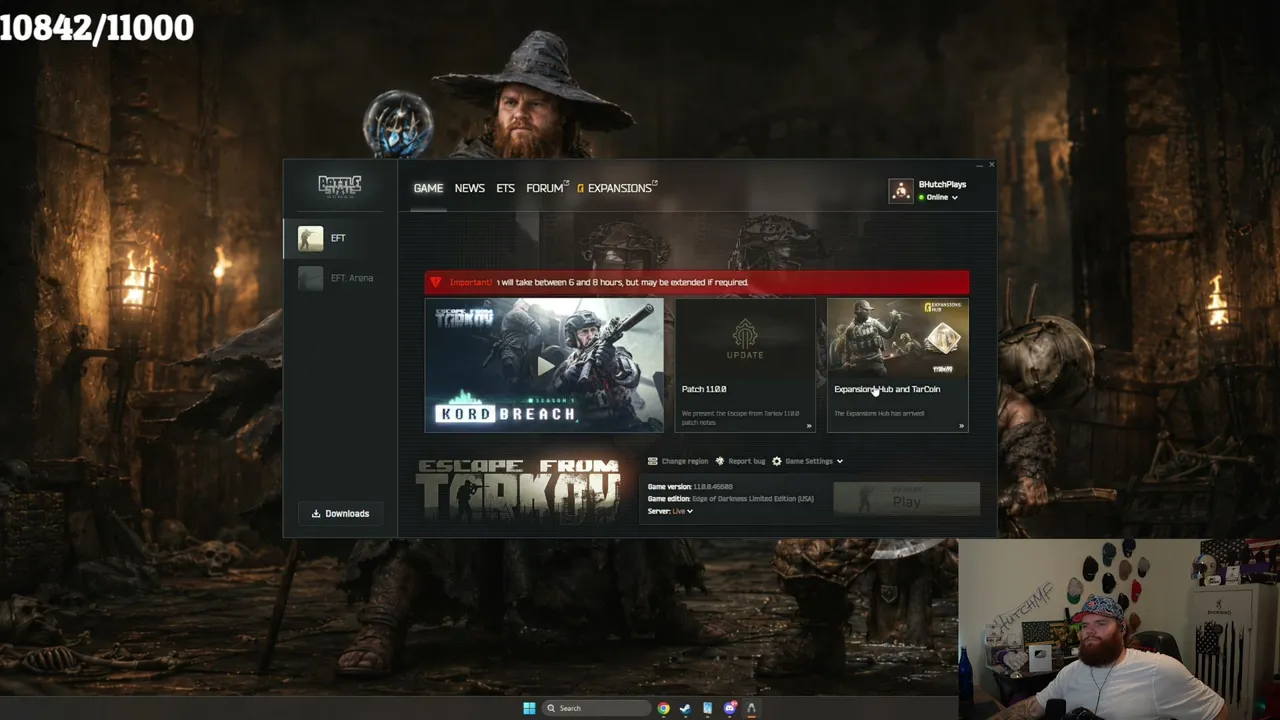The height and width of the screenshot is (720, 1280).
Task: Open the FORUM tab
Action: click(547, 188)
